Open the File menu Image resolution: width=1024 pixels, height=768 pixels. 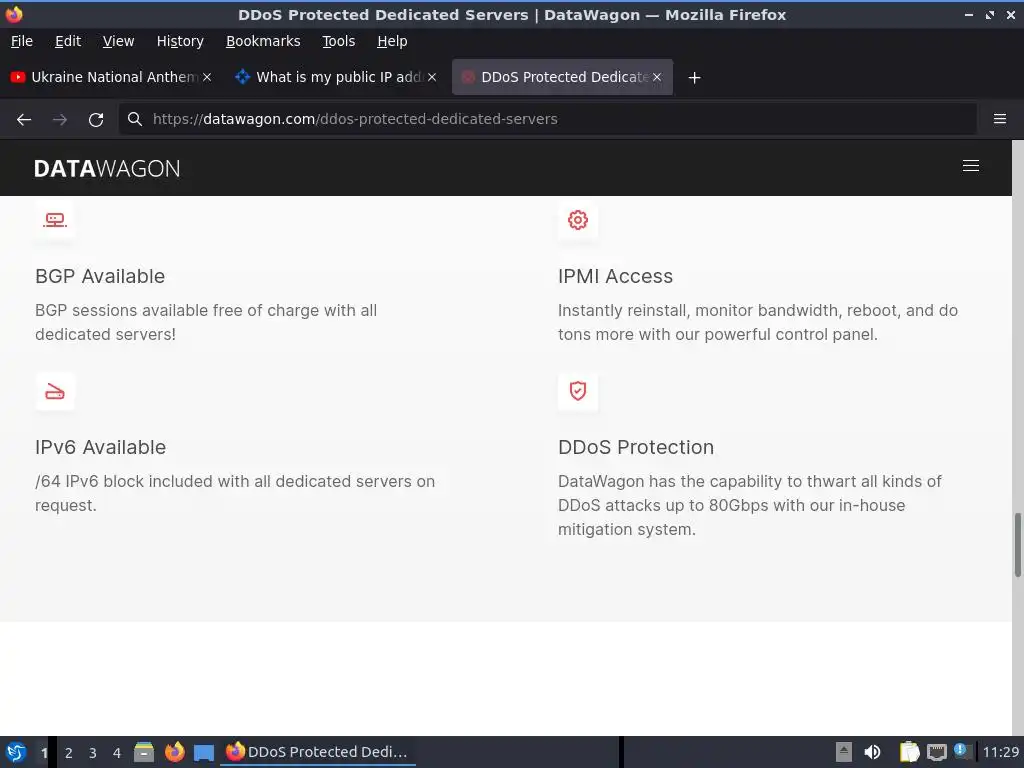pyautogui.click(x=22, y=41)
